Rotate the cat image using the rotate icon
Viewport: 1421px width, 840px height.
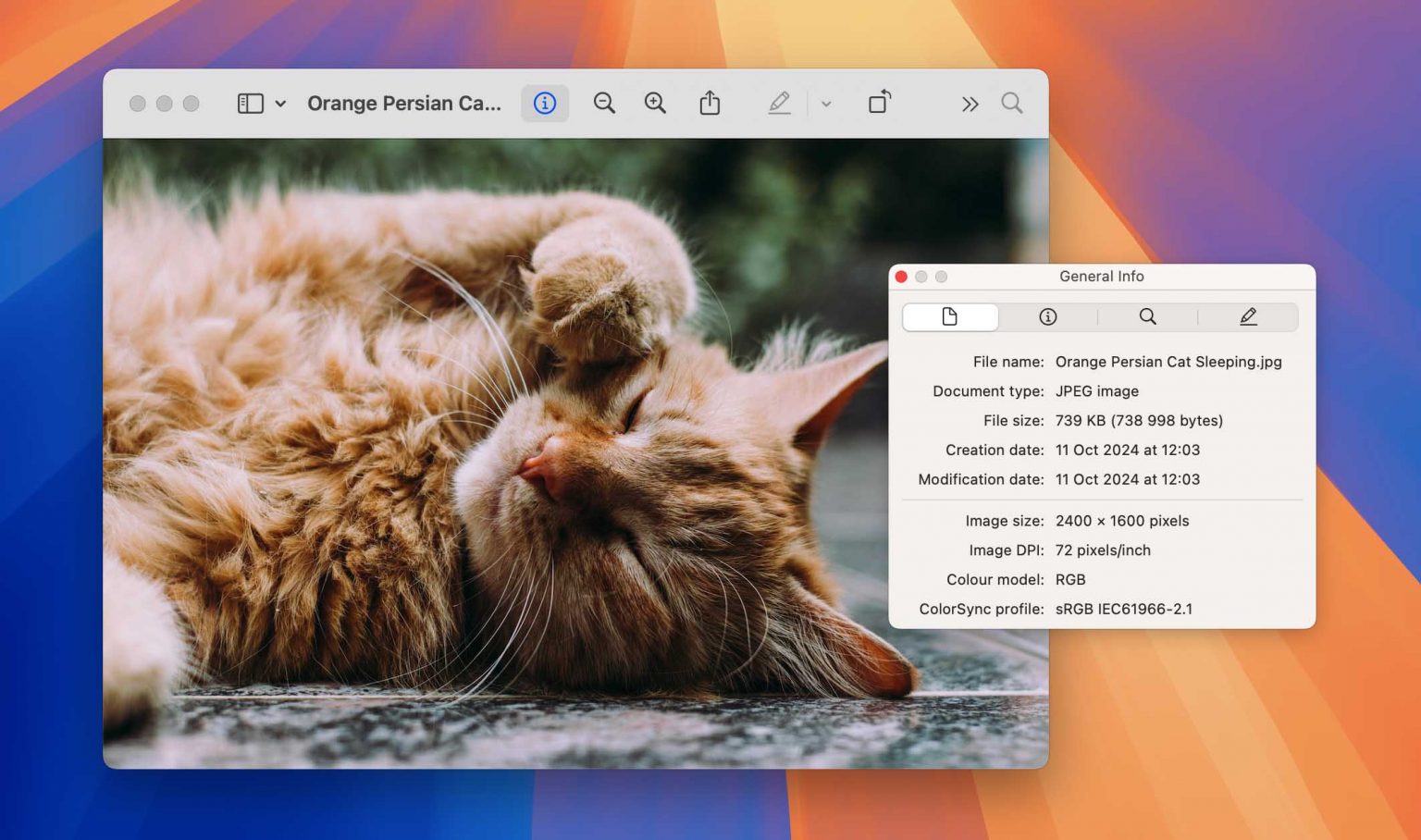pyautogui.click(x=879, y=103)
